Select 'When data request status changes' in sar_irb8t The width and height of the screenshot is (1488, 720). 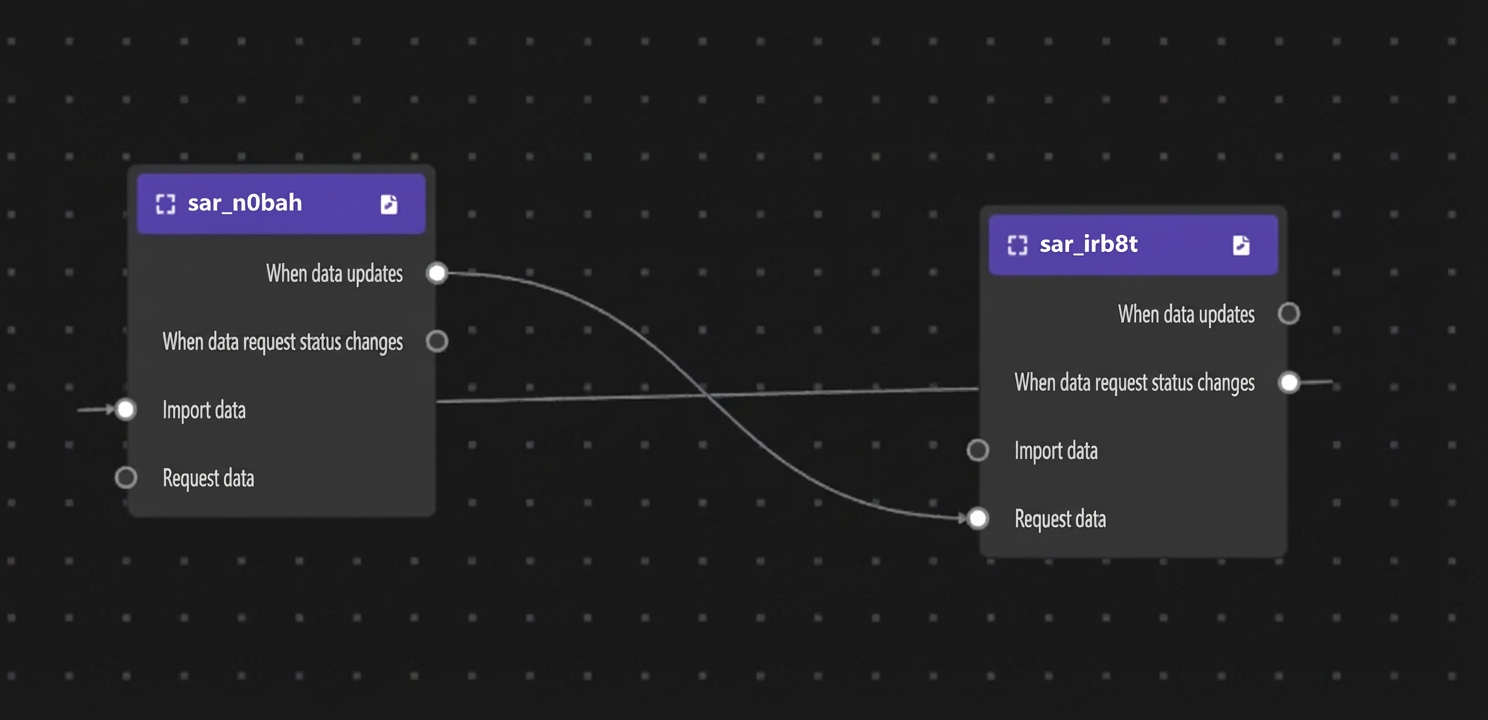(x=1134, y=383)
